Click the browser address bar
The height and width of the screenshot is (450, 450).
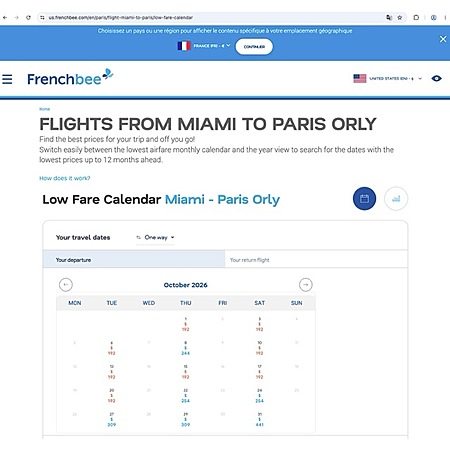point(213,18)
